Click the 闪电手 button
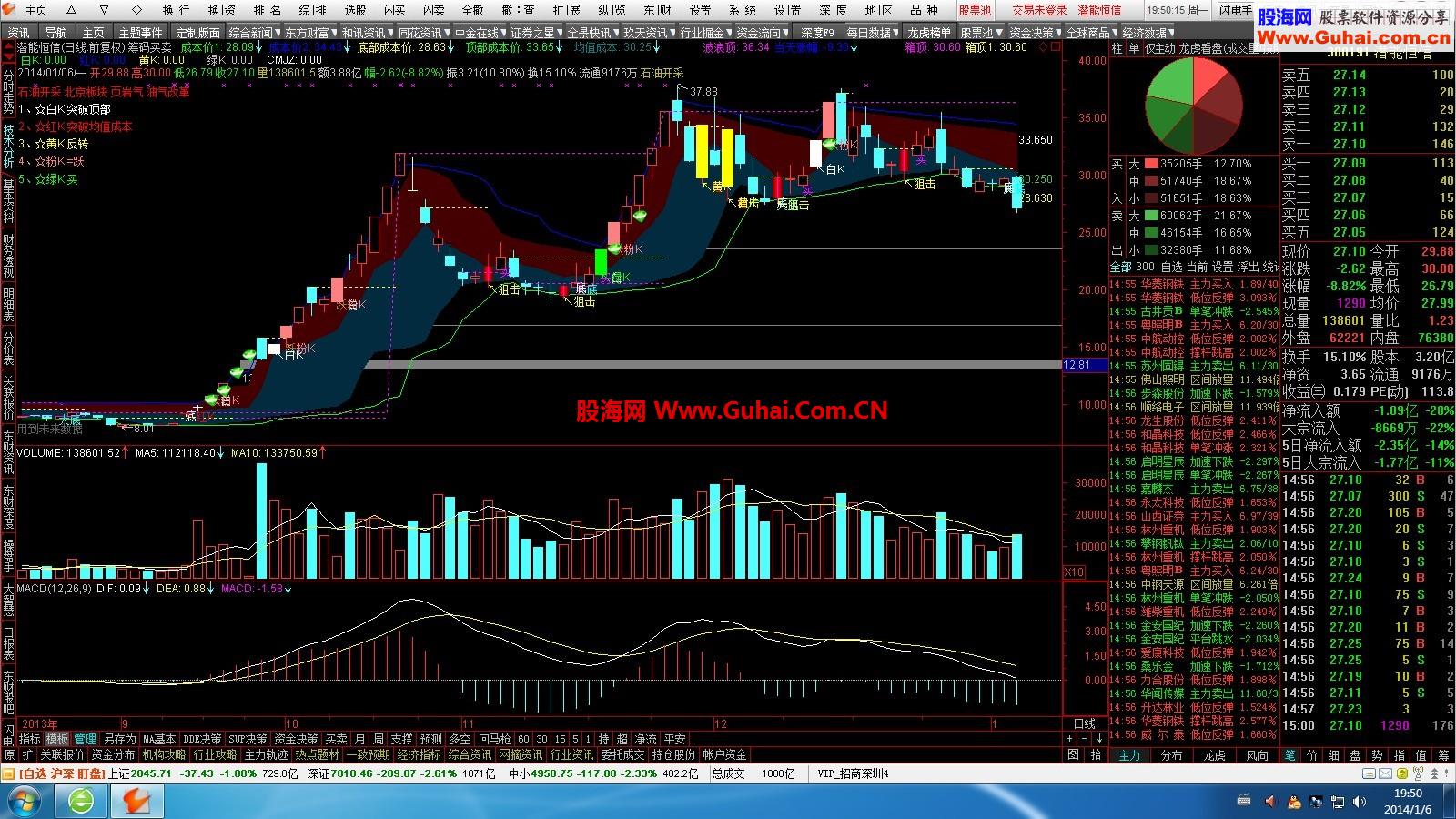This screenshot has width=1456, height=819. click(1237, 10)
